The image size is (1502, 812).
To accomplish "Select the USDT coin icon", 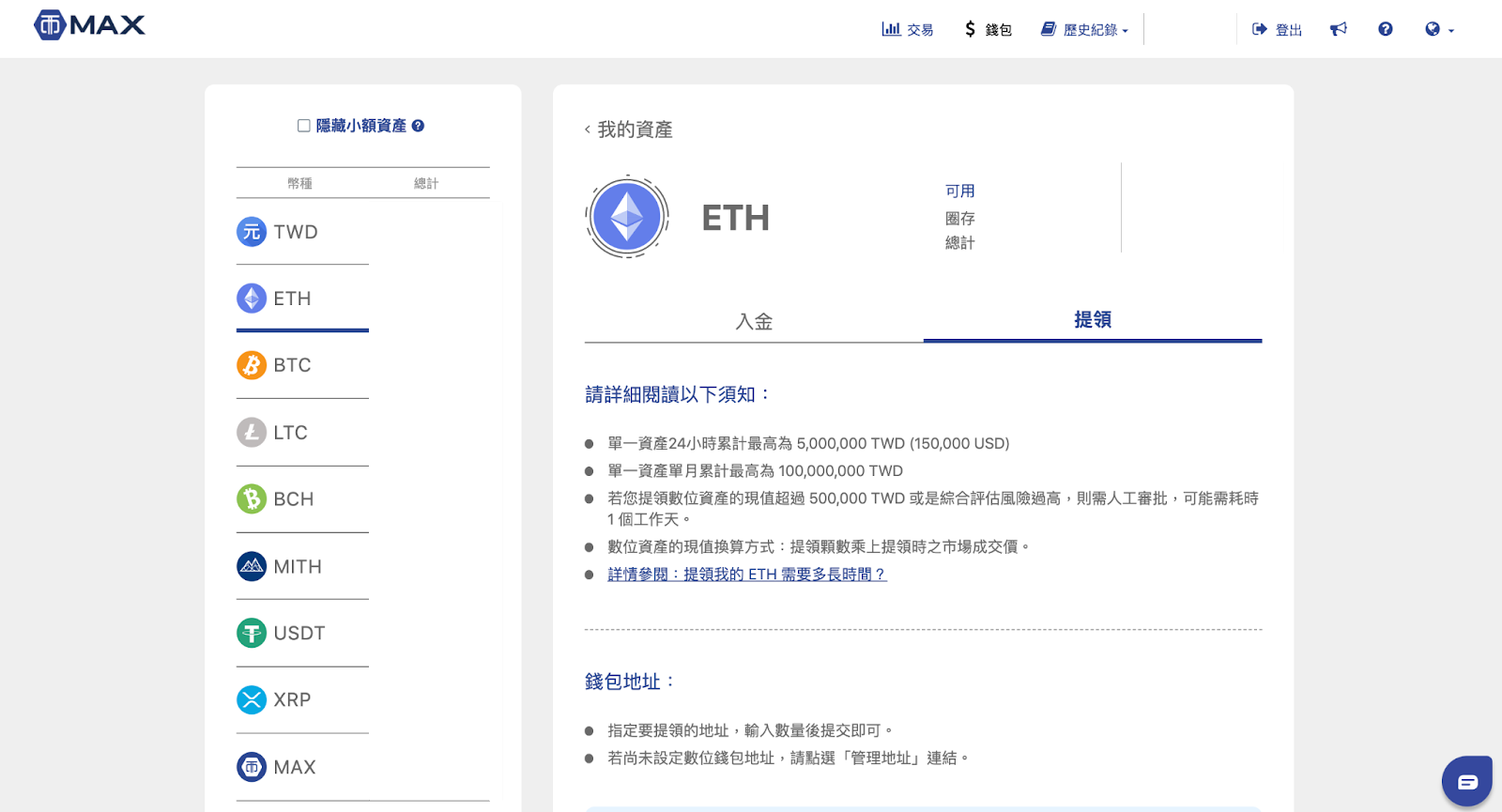I will tap(252, 634).
